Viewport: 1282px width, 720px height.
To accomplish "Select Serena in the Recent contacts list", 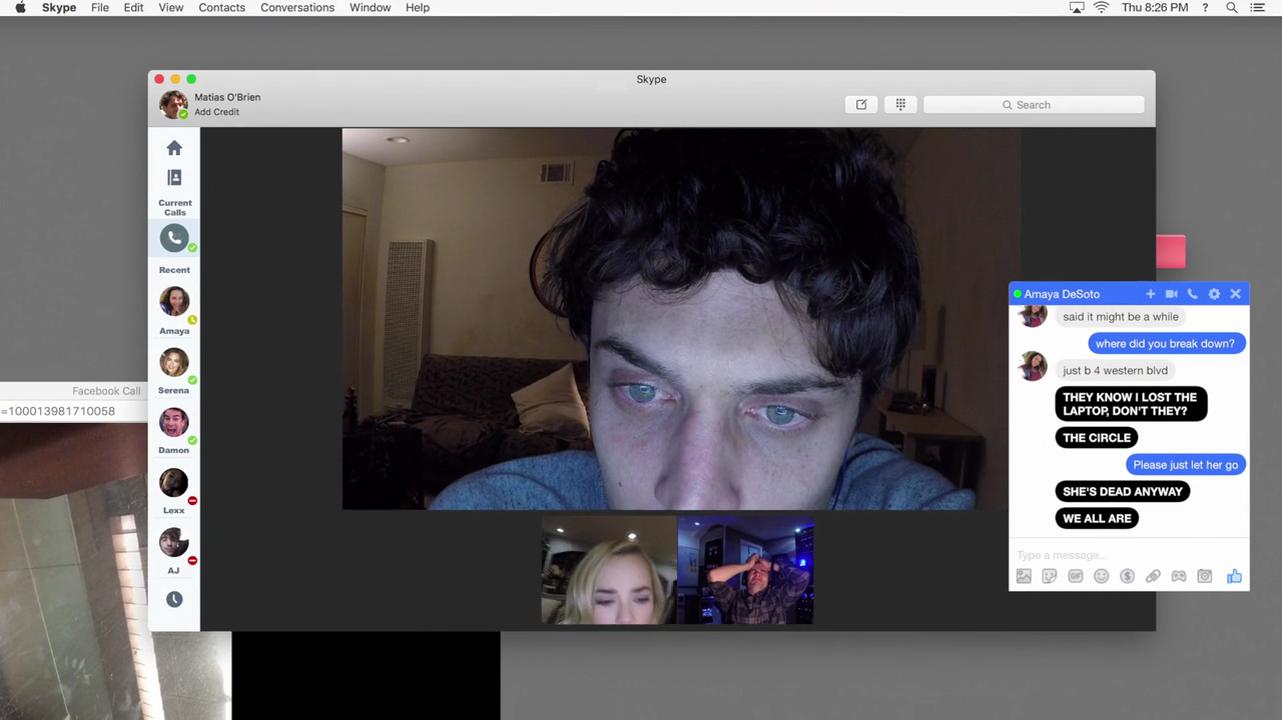I will [x=174, y=365].
